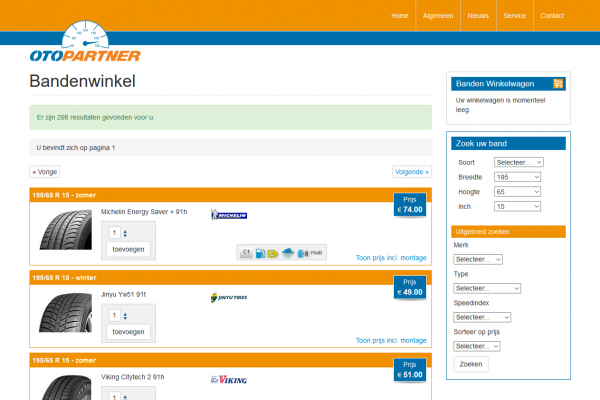Open the Viking Citytech 2 tyre image

click(x=65, y=388)
